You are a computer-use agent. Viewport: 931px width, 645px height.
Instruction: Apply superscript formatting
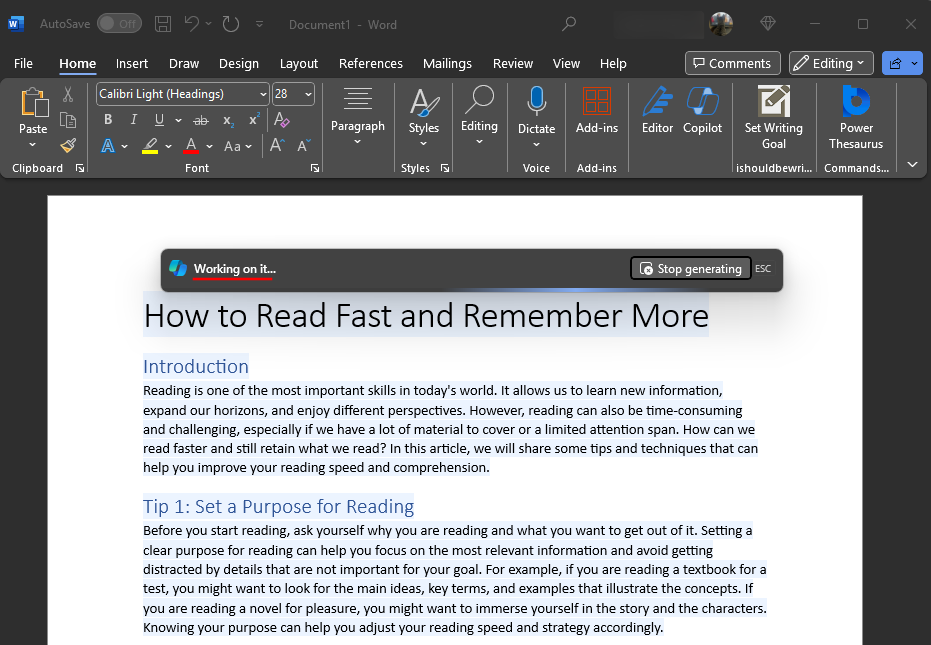point(254,119)
